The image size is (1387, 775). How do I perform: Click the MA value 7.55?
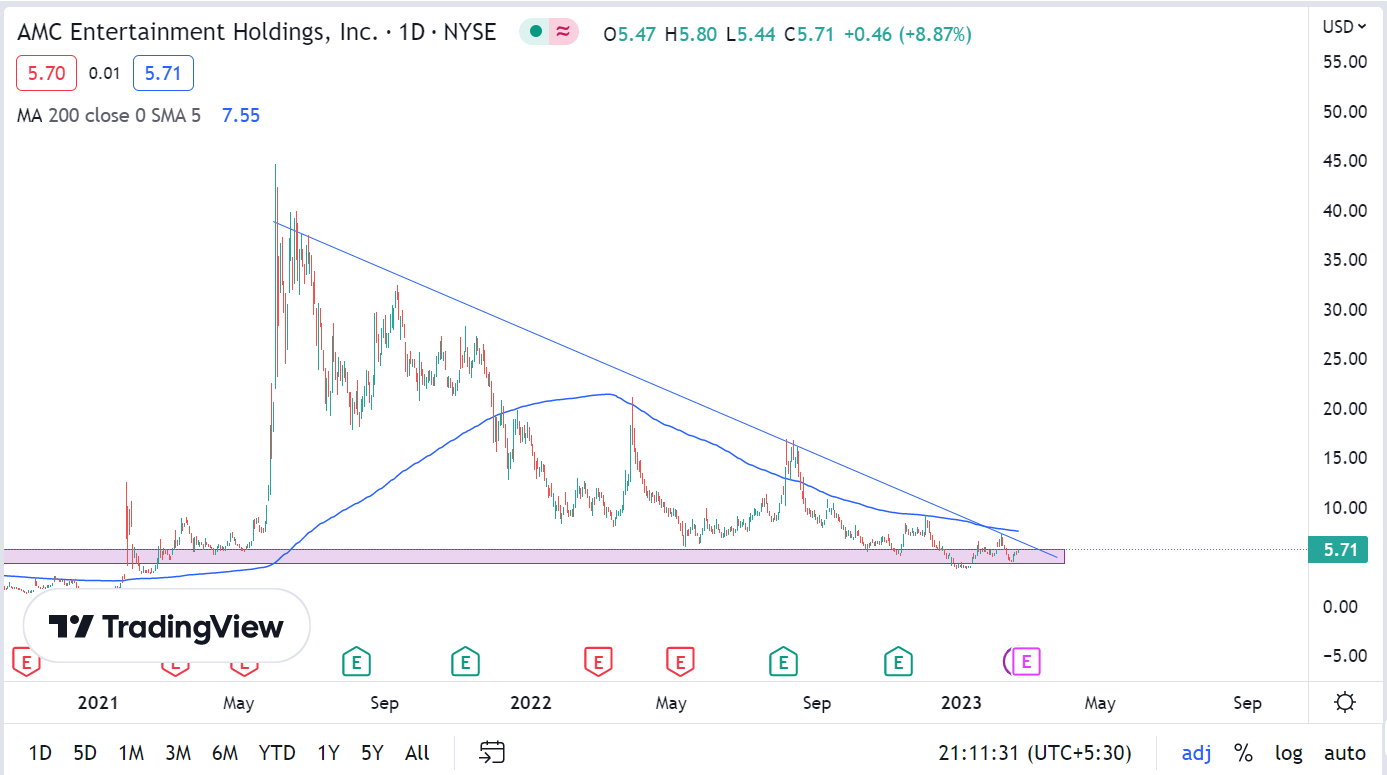241,115
